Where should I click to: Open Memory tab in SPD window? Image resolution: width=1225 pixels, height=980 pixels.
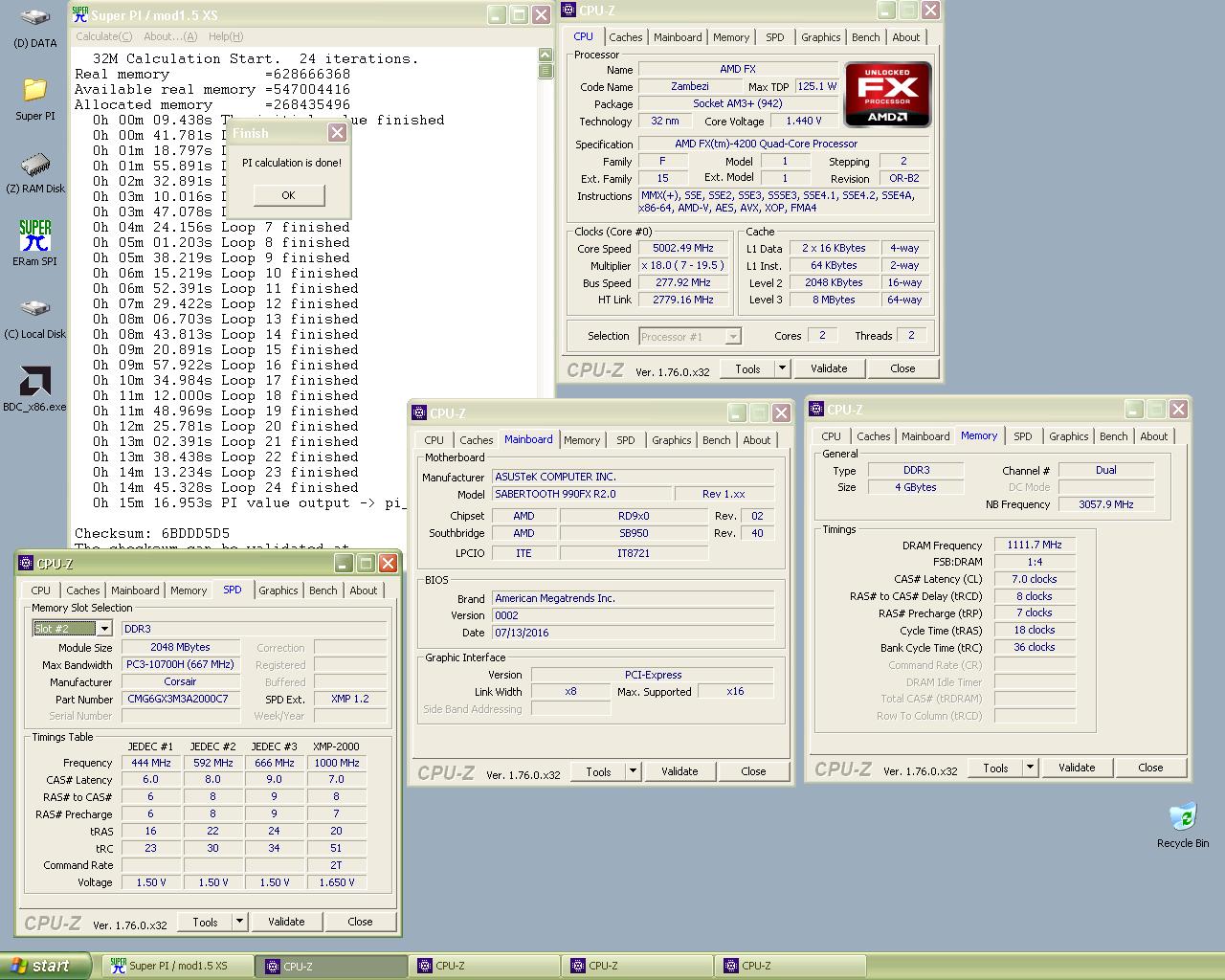tap(189, 590)
